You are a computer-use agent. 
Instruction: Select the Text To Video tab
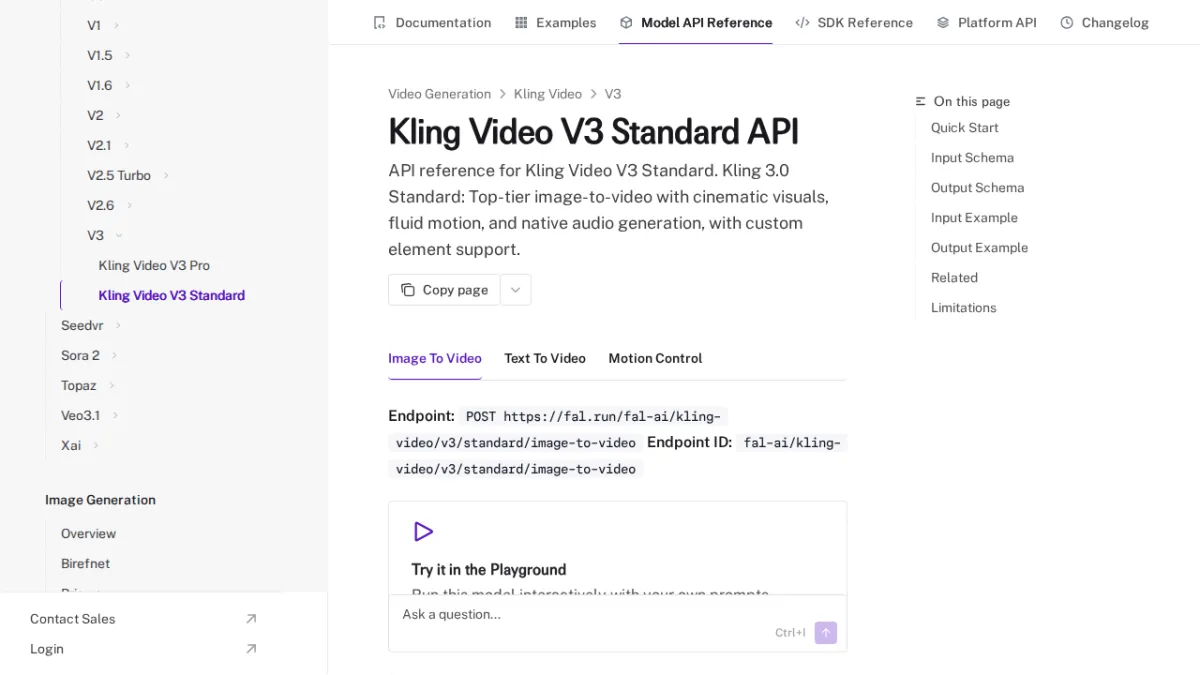pos(545,358)
